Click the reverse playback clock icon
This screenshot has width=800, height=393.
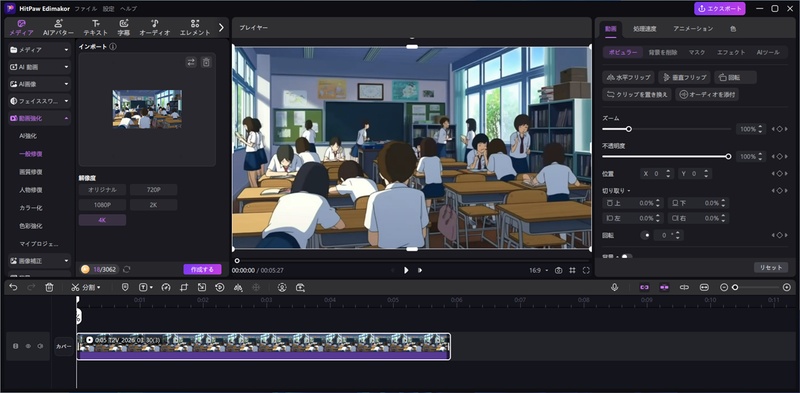point(220,287)
